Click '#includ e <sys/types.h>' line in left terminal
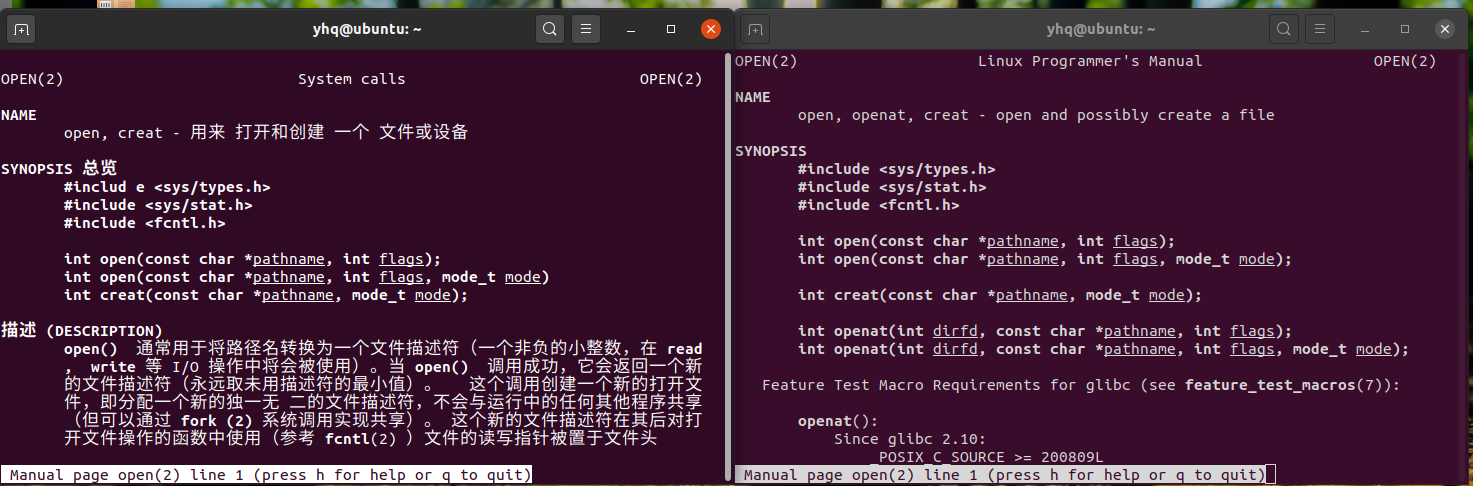Screen dimensions: 1473x486 [167, 187]
